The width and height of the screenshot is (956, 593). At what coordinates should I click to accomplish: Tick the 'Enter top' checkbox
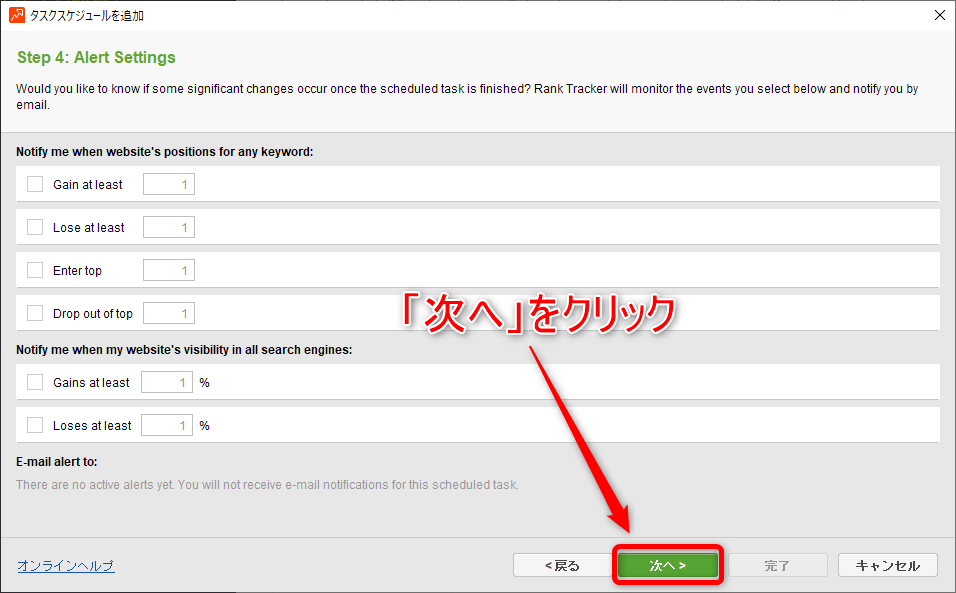pyautogui.click(x=35, y=270)
